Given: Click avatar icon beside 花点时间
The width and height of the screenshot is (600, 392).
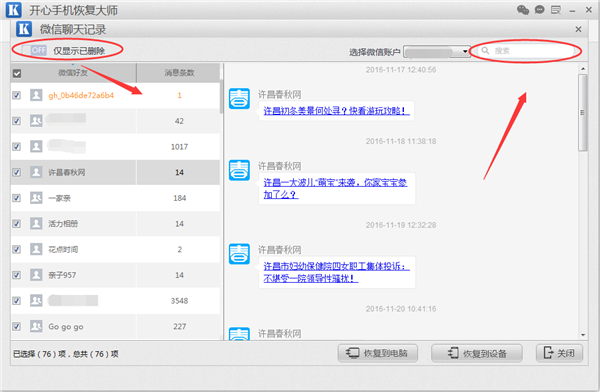Looking at the screenshot, I should [x=36, y=249].
